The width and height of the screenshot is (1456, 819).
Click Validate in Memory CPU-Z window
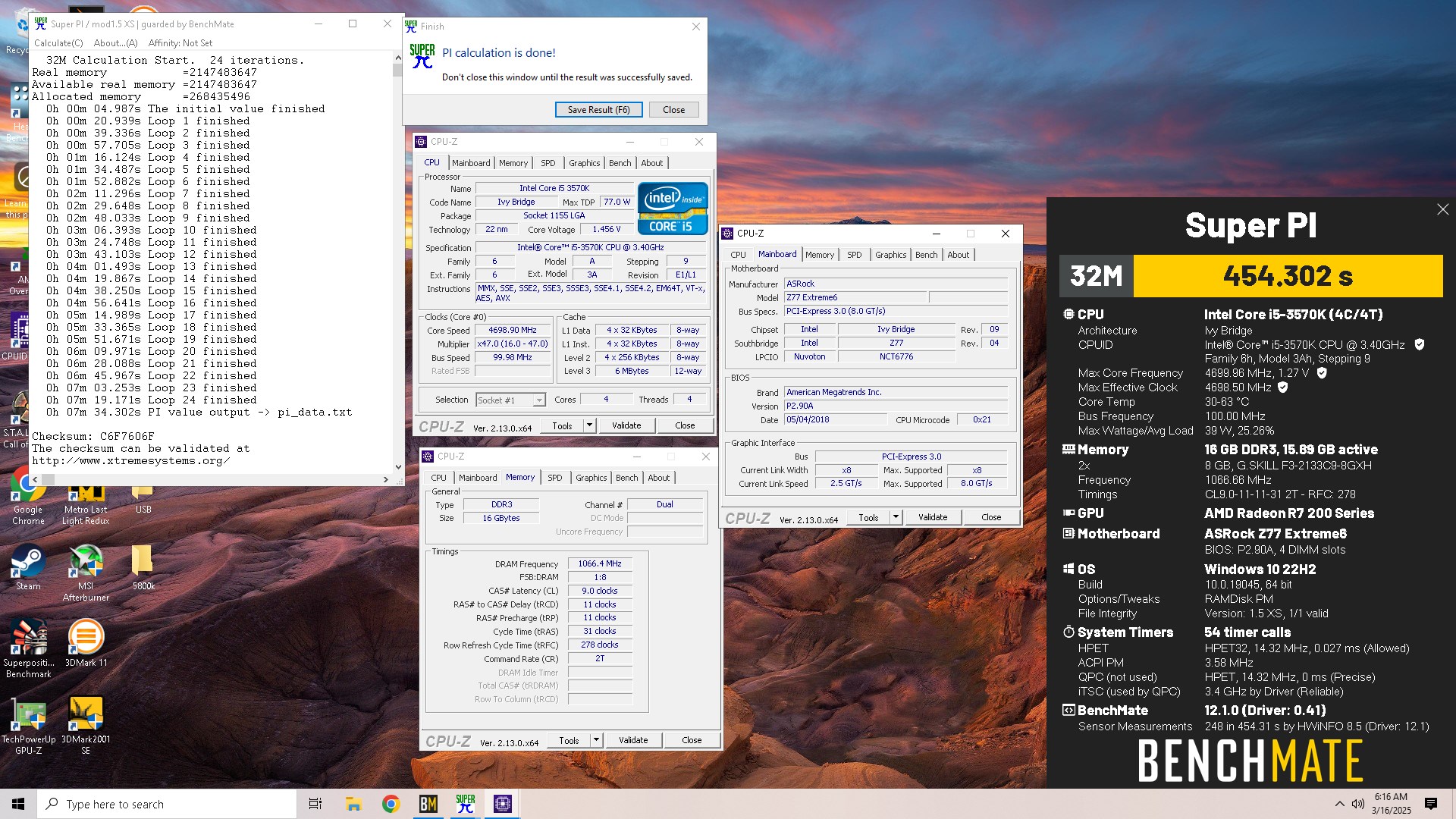(633, 740)
